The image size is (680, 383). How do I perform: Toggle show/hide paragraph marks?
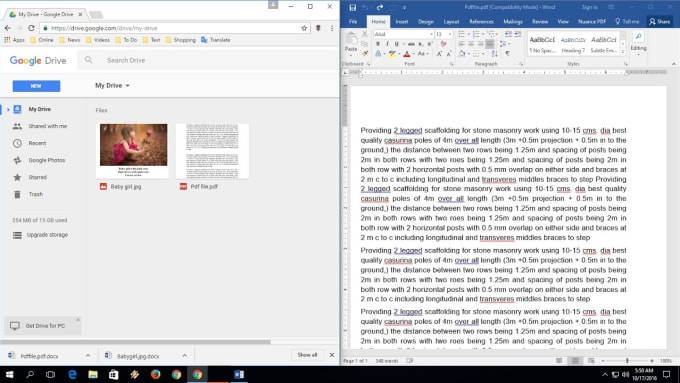(507, 54)
